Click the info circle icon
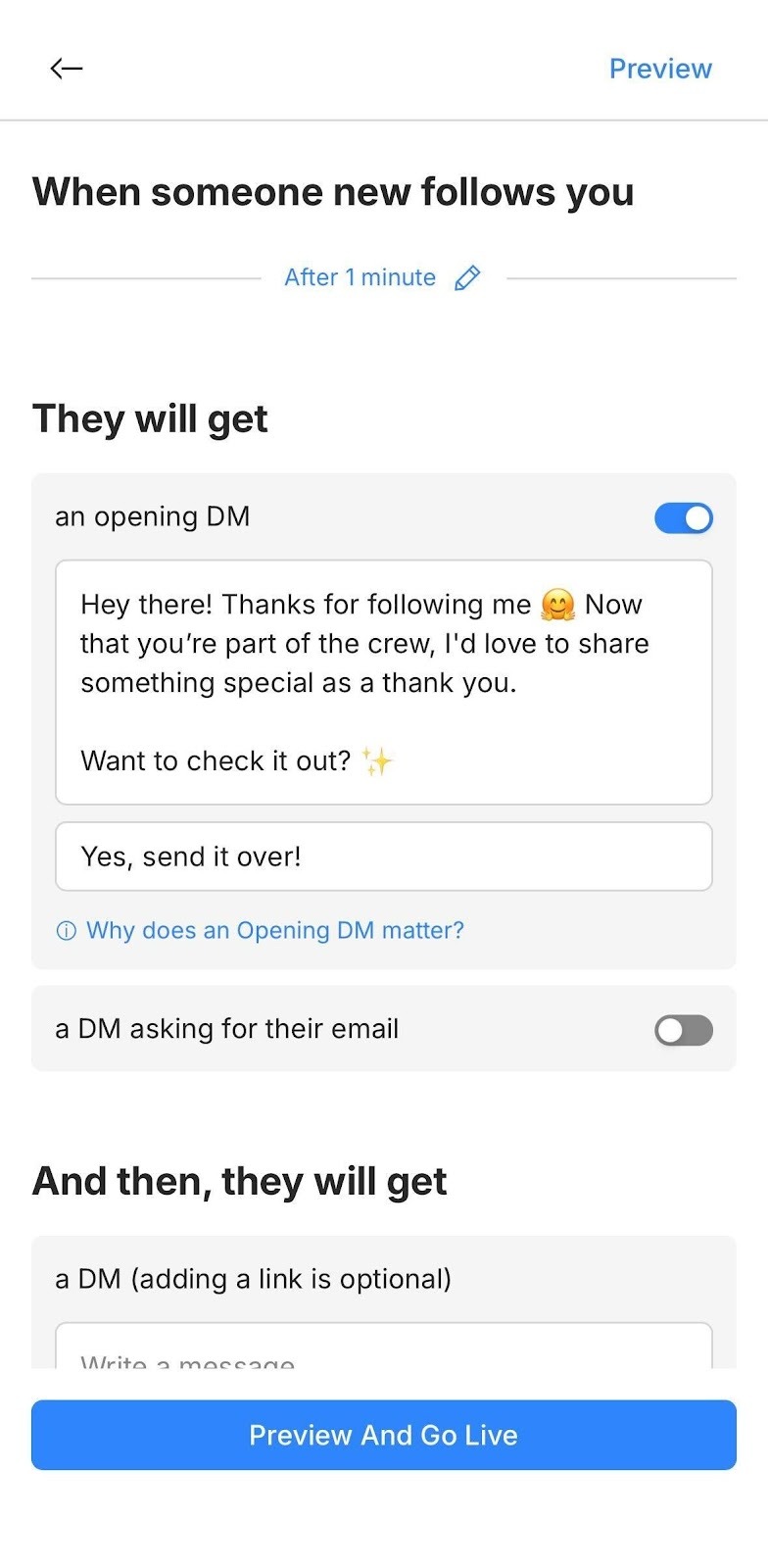This screenshot has height=1568, width=768. 66,931
